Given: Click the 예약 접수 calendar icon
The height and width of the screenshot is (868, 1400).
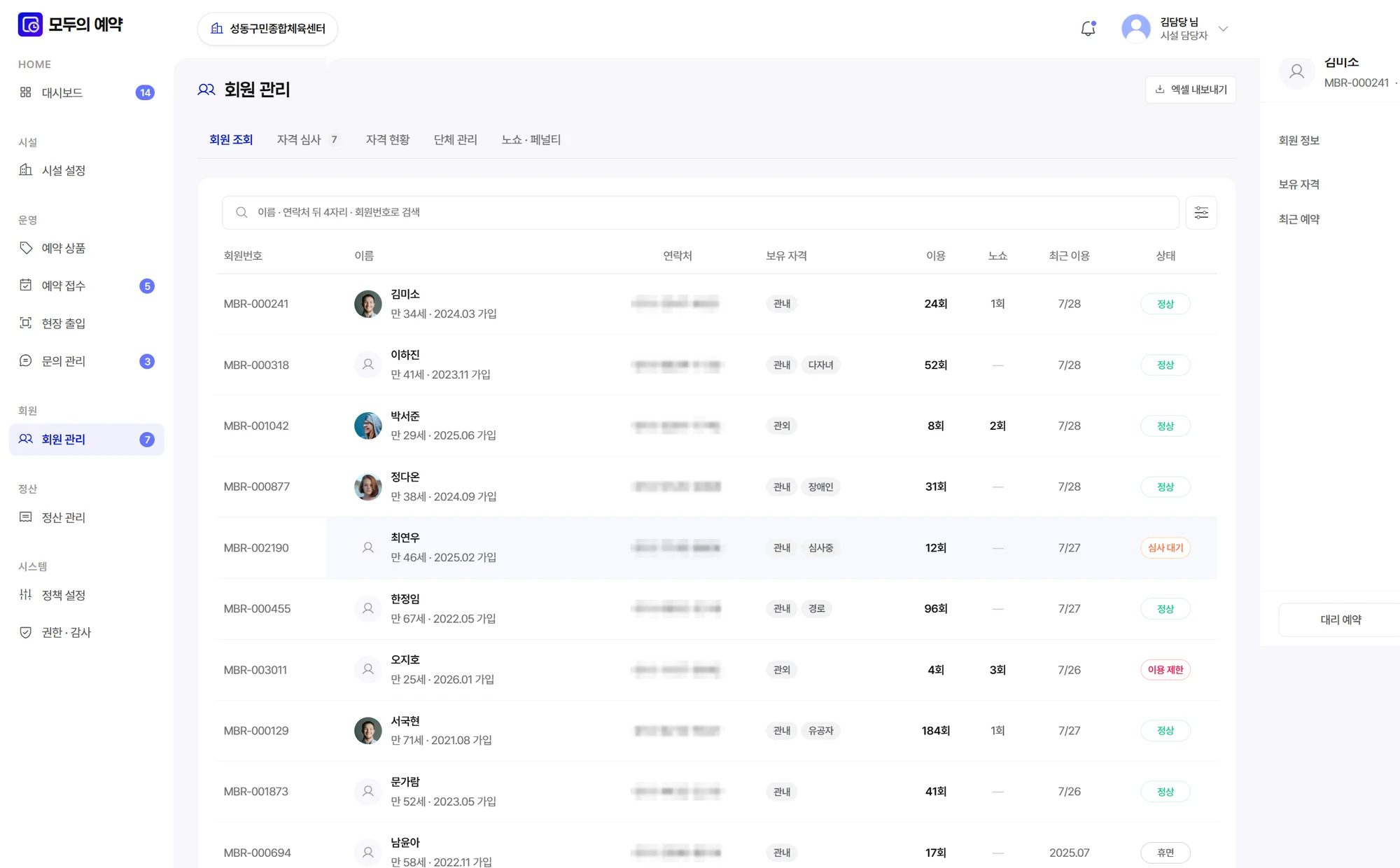Looking at the screenshot, I should point(26,285).
